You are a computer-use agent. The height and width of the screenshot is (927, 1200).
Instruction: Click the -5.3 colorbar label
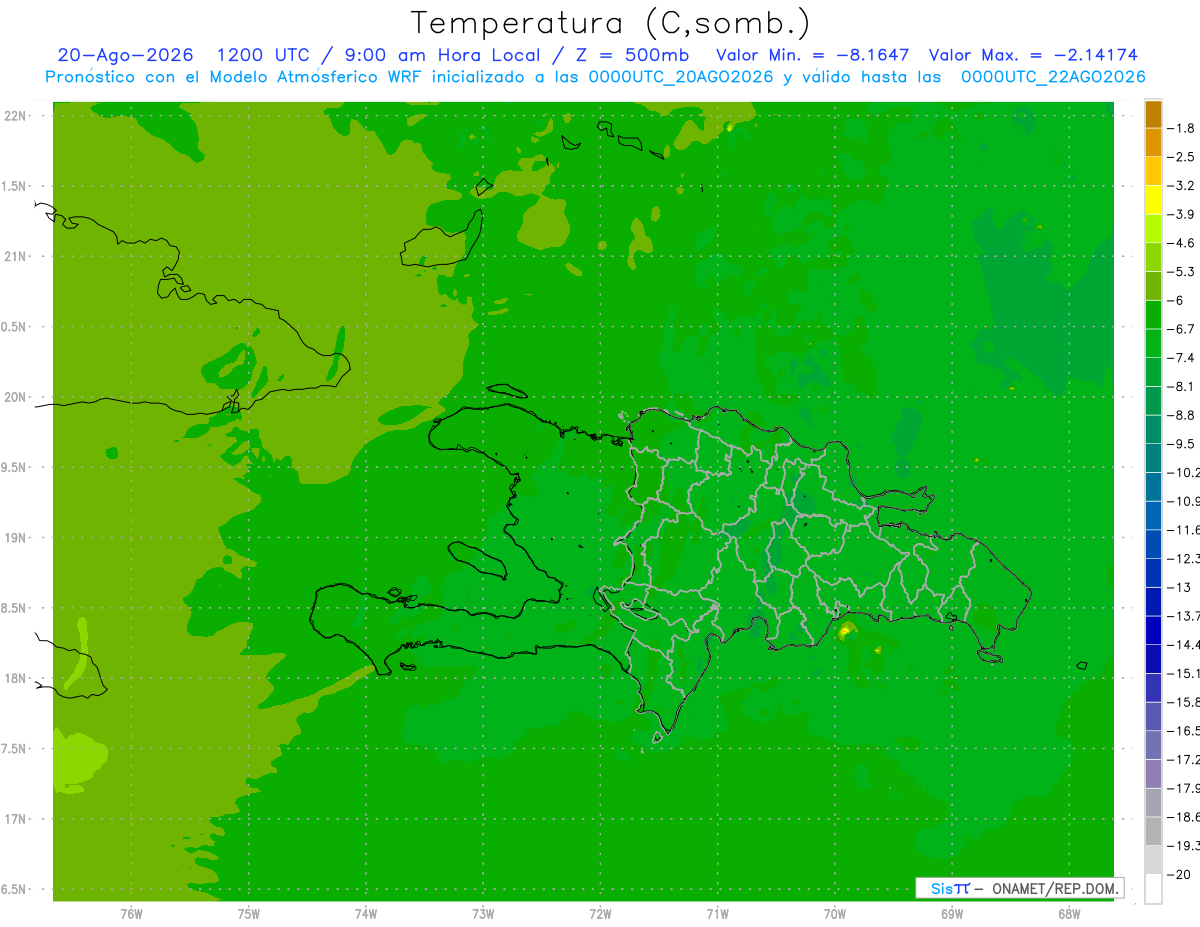click(x=1183, y=272)
